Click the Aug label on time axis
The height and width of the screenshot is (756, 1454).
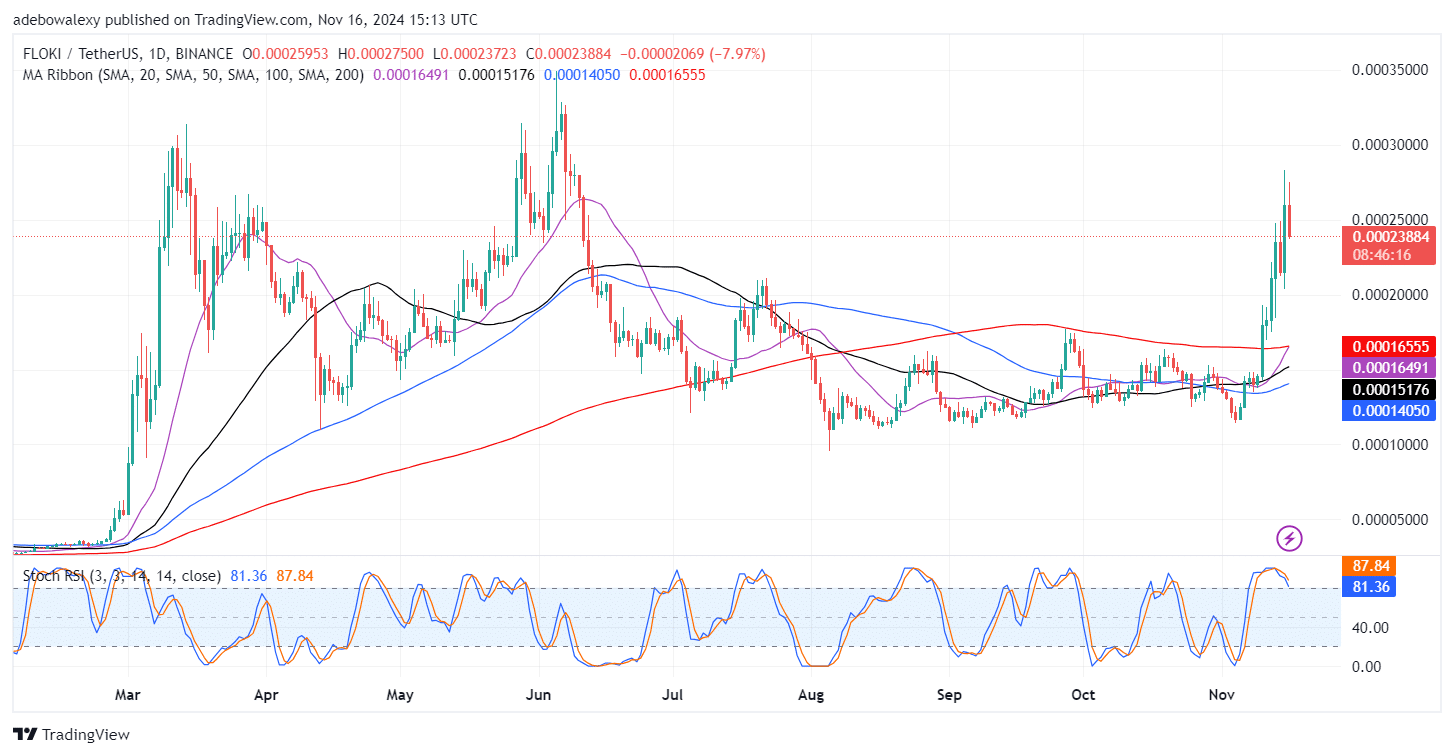(x=812, y=693)
